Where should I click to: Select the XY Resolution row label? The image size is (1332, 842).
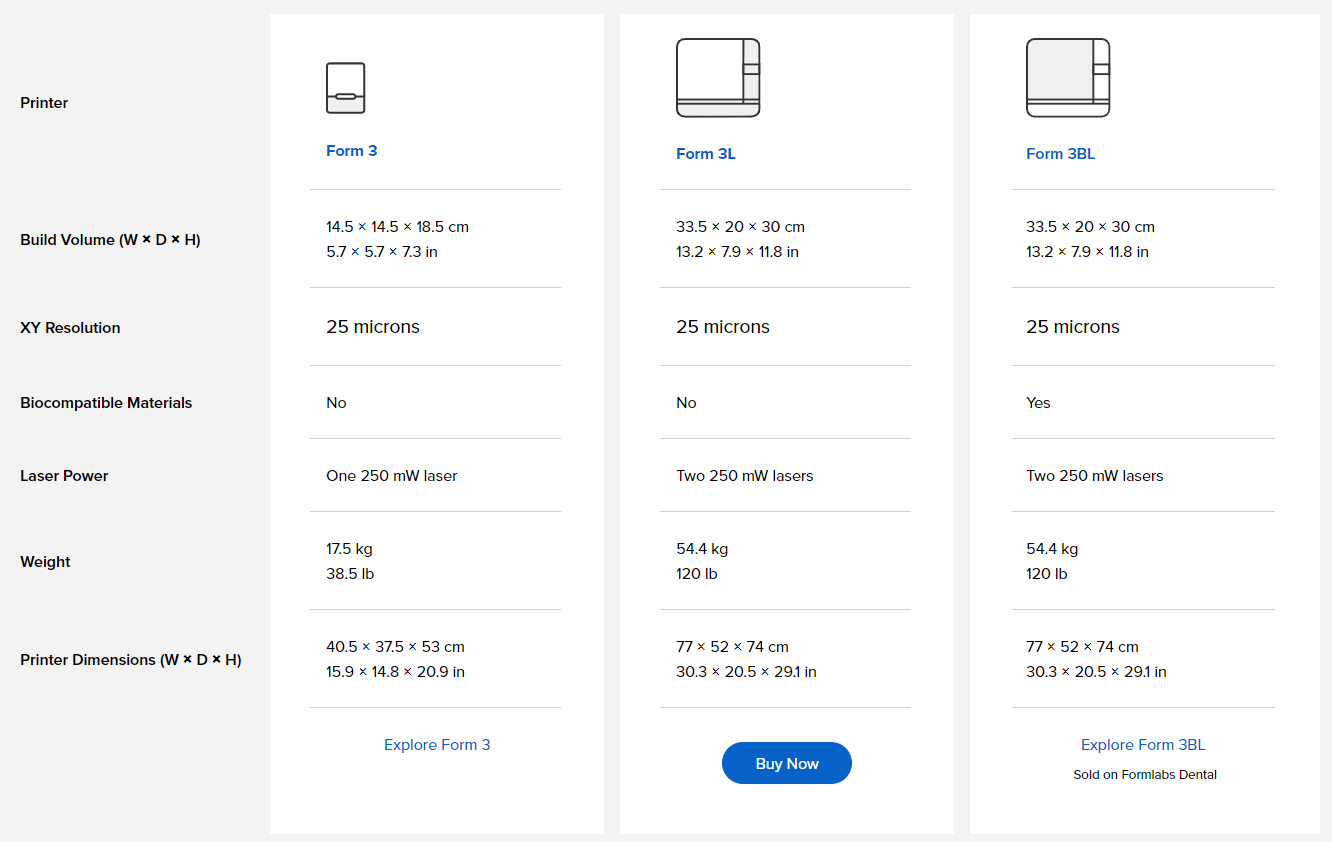[70, 328]
